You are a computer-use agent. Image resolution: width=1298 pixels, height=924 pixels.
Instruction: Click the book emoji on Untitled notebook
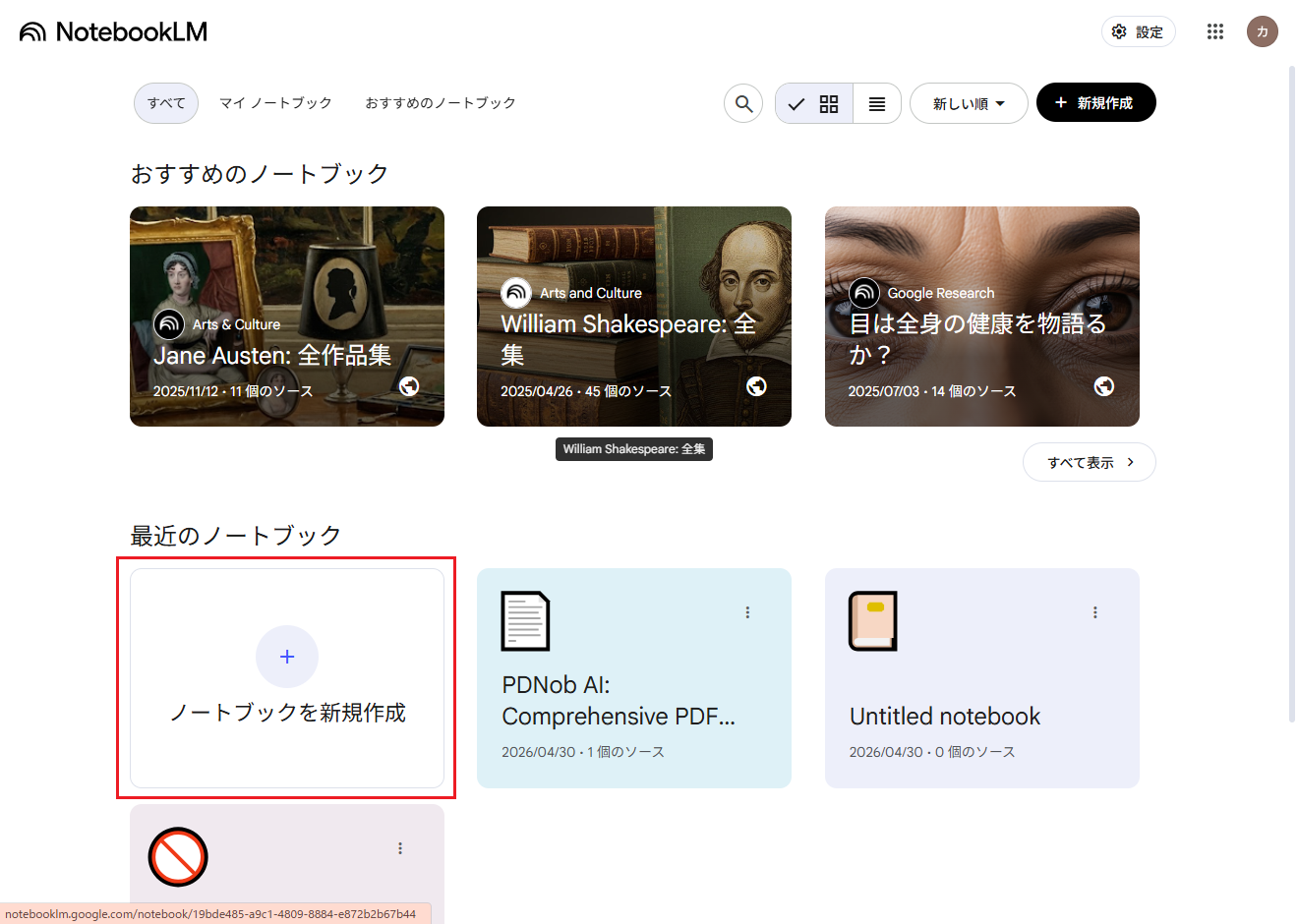tap(873, 621)
